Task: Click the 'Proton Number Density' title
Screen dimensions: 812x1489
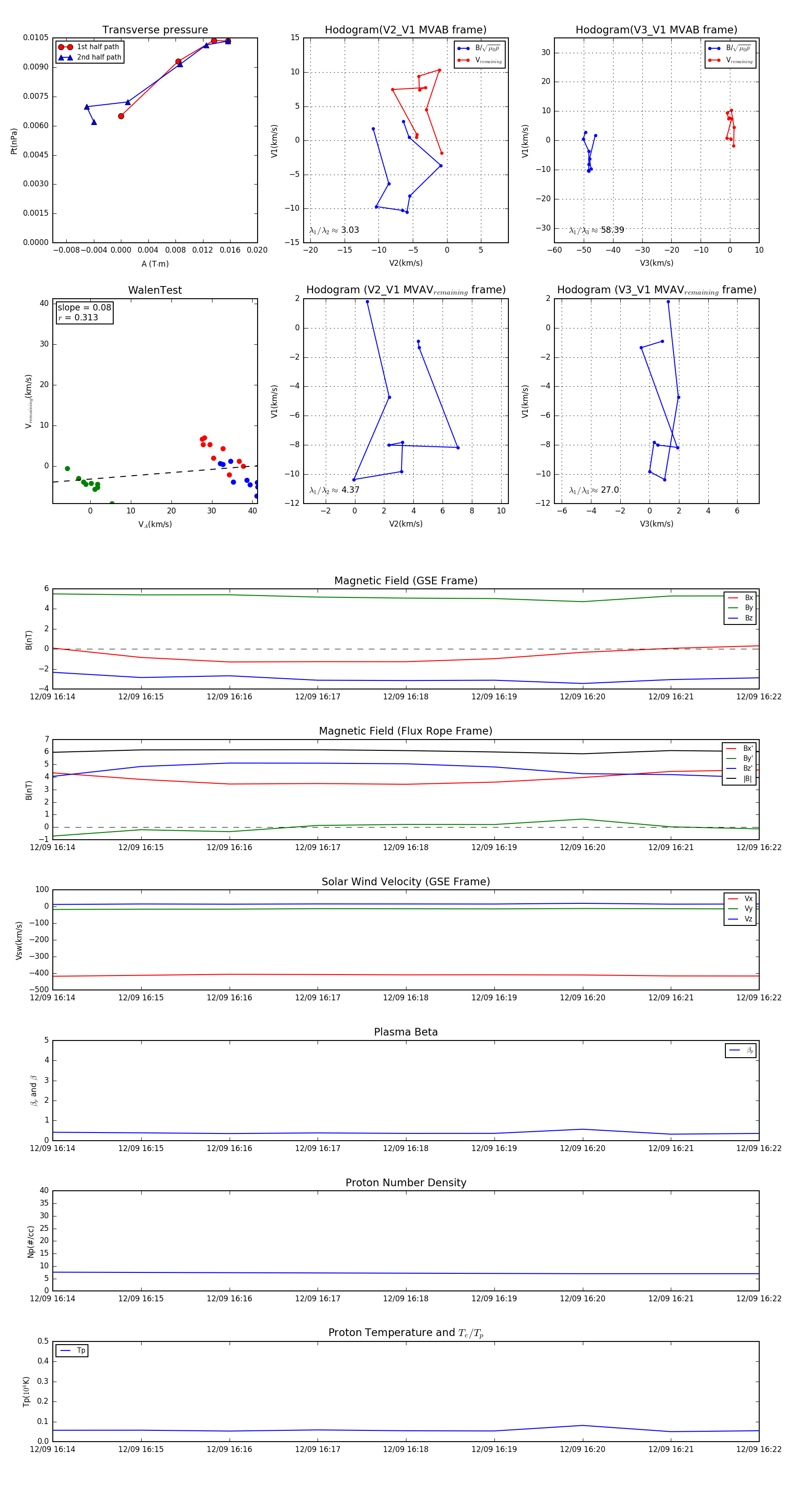Action: [x=406, y=1183]
